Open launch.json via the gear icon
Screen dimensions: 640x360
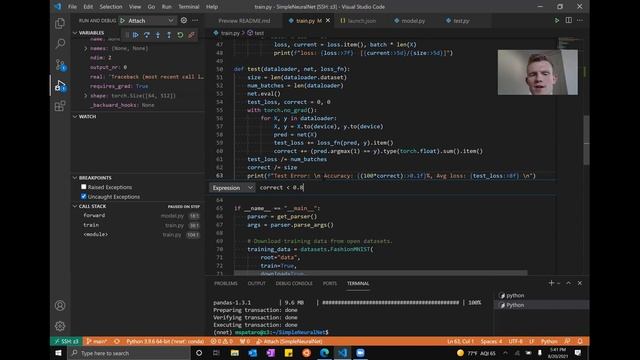coord(184,20)
